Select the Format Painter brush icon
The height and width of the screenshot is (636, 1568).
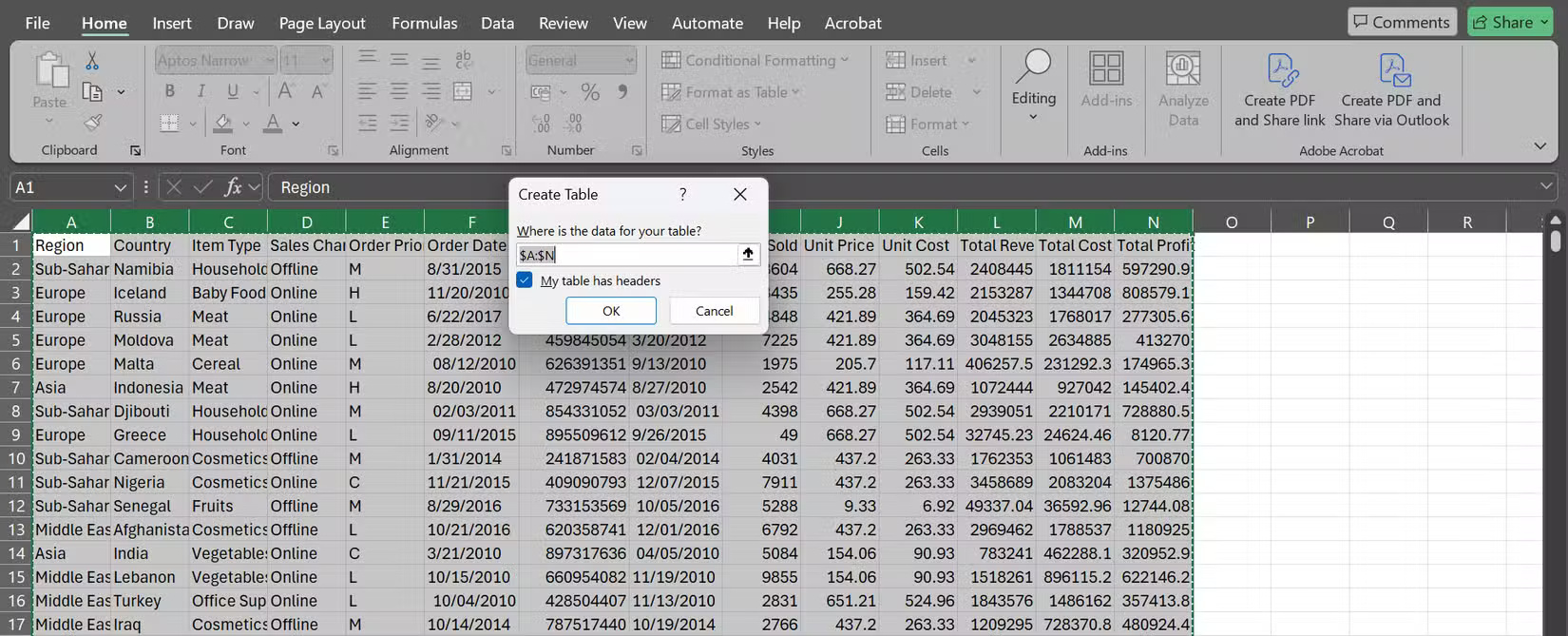coord(92,123)
